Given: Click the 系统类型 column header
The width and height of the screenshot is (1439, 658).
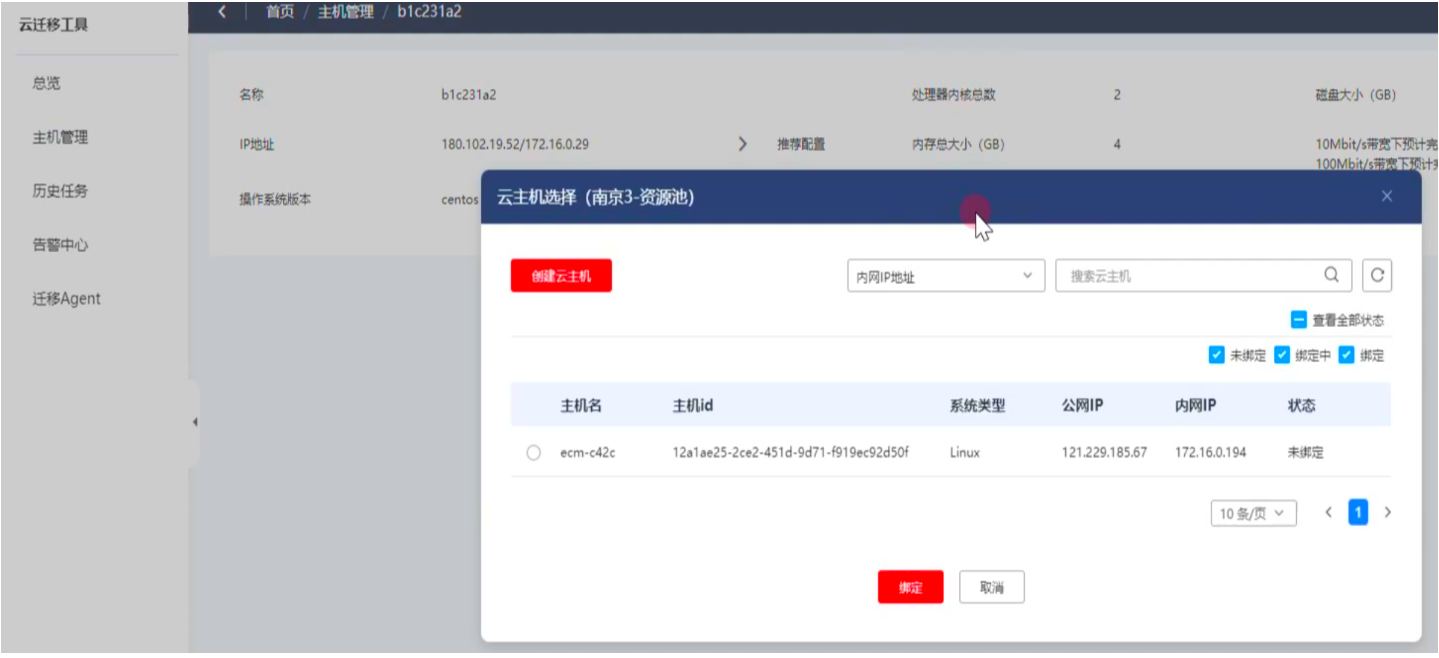Looking at the screenshot, I should [x=977, y=406].
